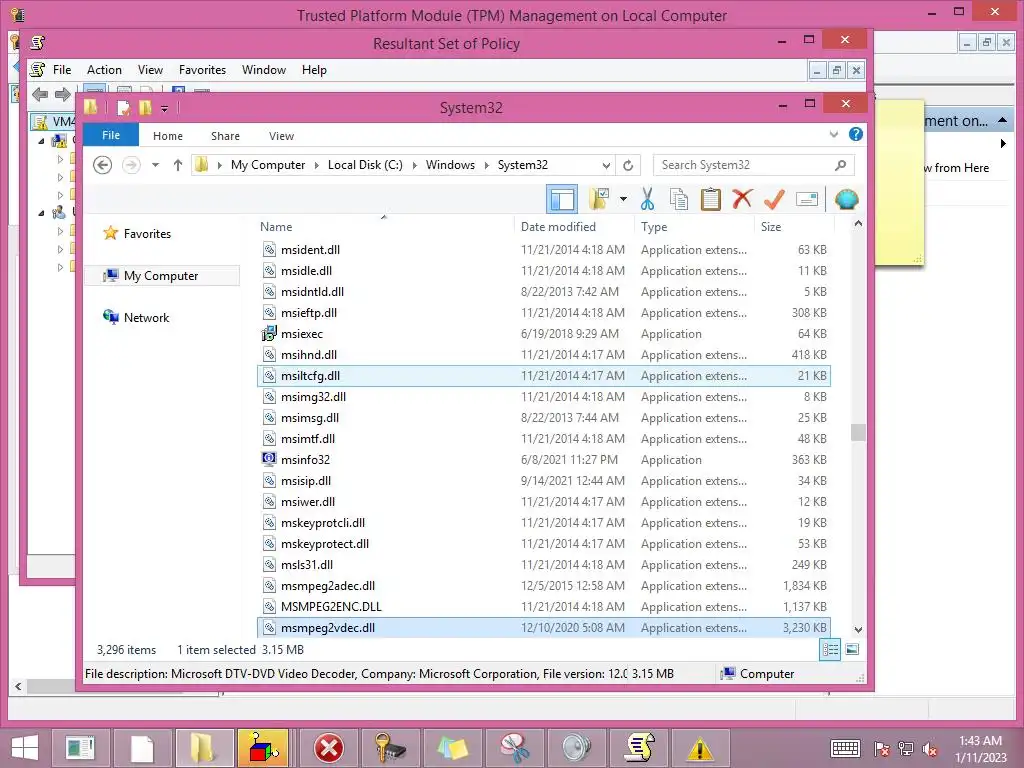Sort by the Date modified column
Viewport: 1024px width, 768px height.
(558, 227)
